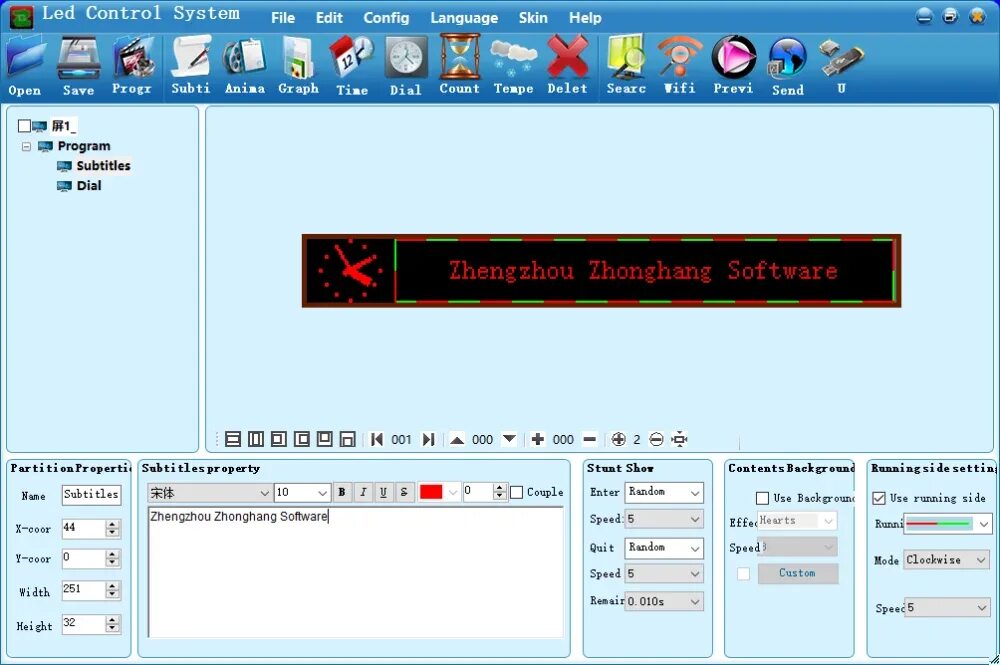The height and width of the screenshot is (665, 1000).
Task: Open the File menu
Action: (283, 18)
